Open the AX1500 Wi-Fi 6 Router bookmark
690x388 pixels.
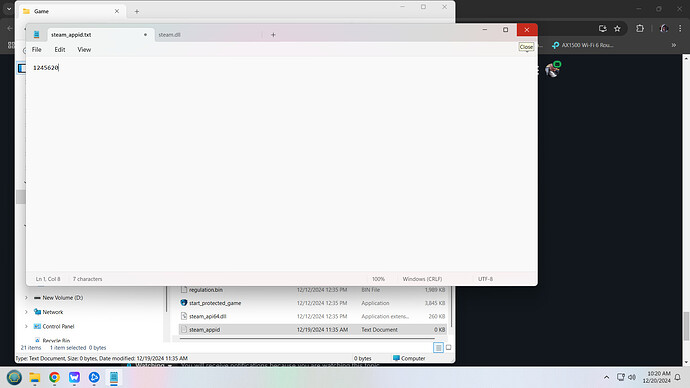[x=583, y=45]
